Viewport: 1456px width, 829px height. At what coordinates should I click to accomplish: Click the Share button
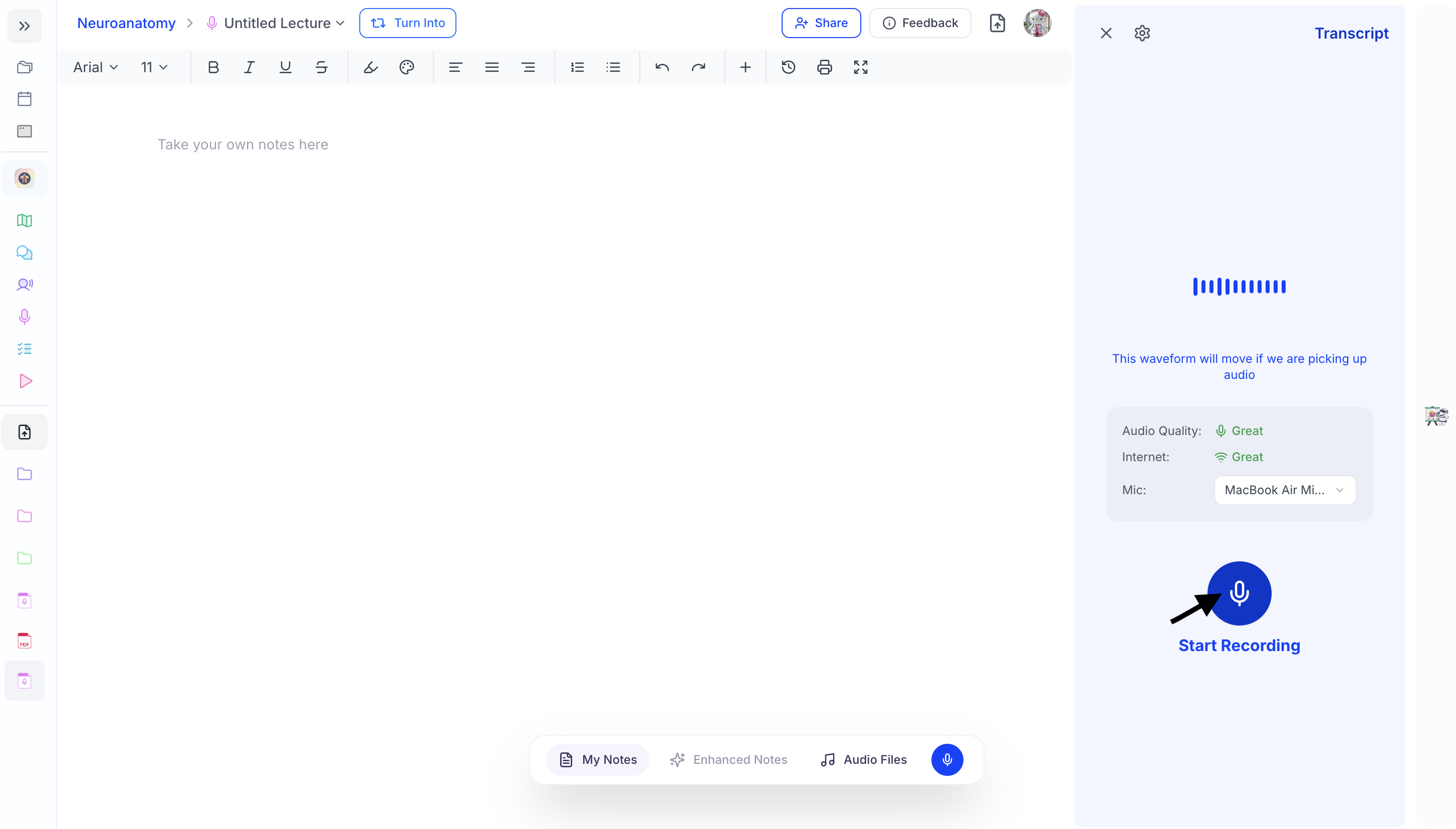(821, 24)
